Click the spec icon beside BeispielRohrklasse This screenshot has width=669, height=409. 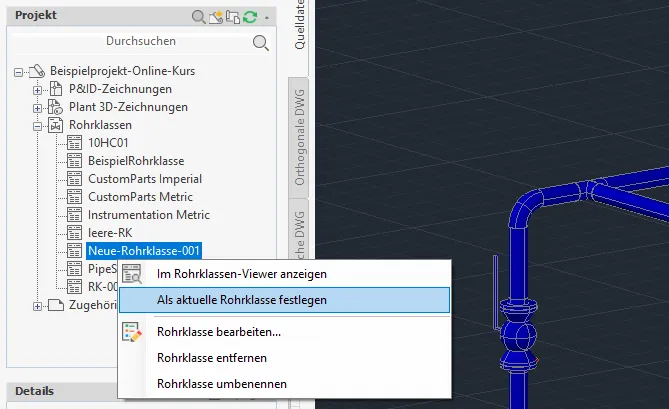click(x=75, y=161)
